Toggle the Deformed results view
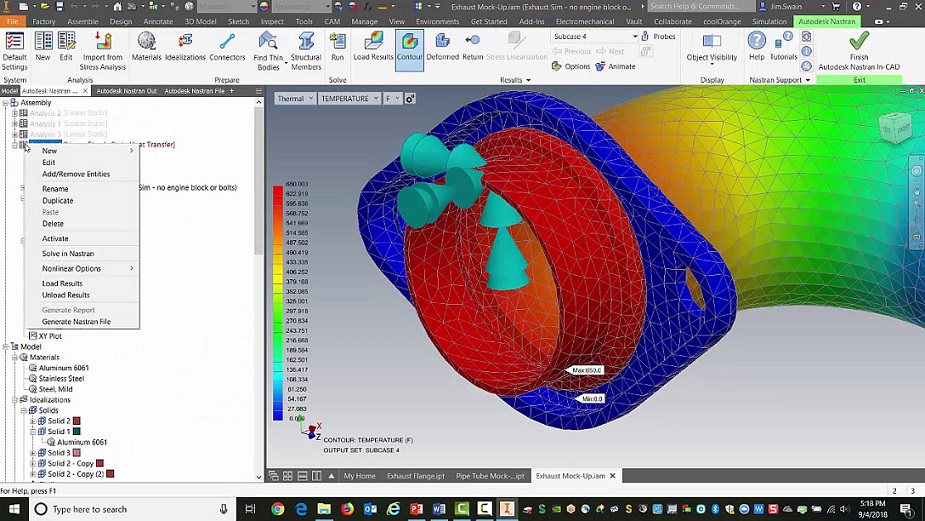This screenshot has width=925, height=521. point(442,47)
